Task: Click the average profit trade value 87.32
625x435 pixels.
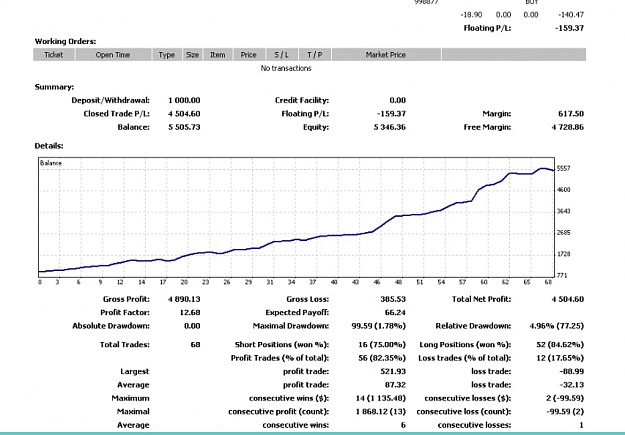Action: tap(395, 385)
